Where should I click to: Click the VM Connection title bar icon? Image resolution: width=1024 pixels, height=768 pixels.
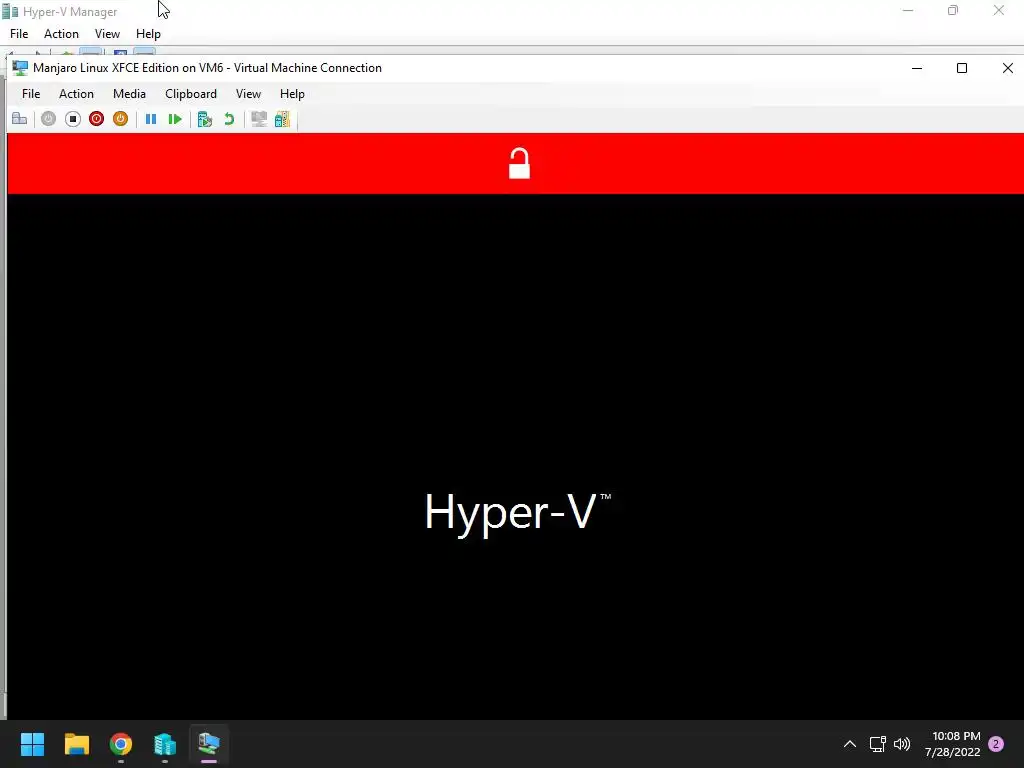[x=20, y=68]
